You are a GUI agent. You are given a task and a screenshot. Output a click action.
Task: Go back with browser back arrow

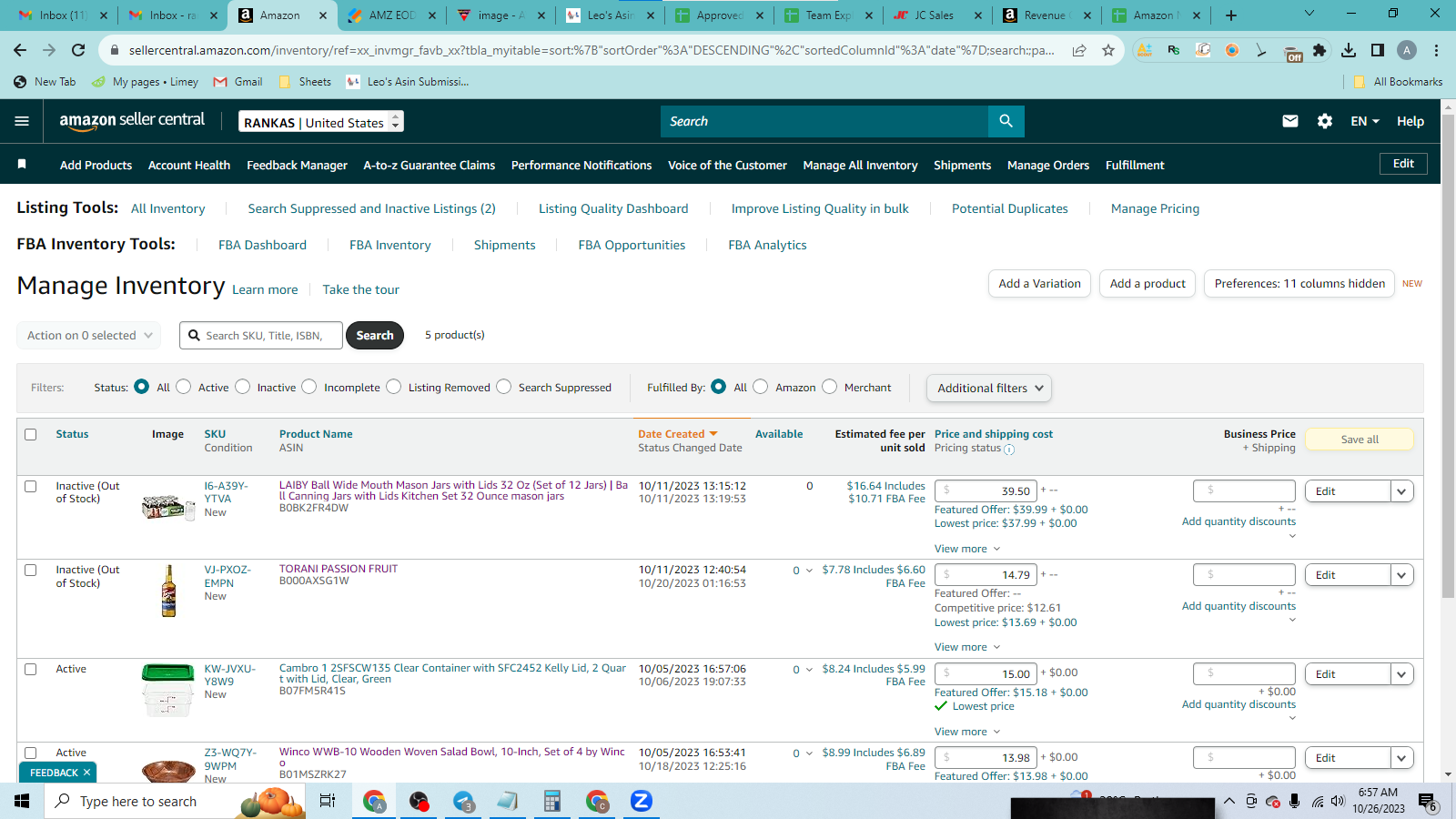20,50
